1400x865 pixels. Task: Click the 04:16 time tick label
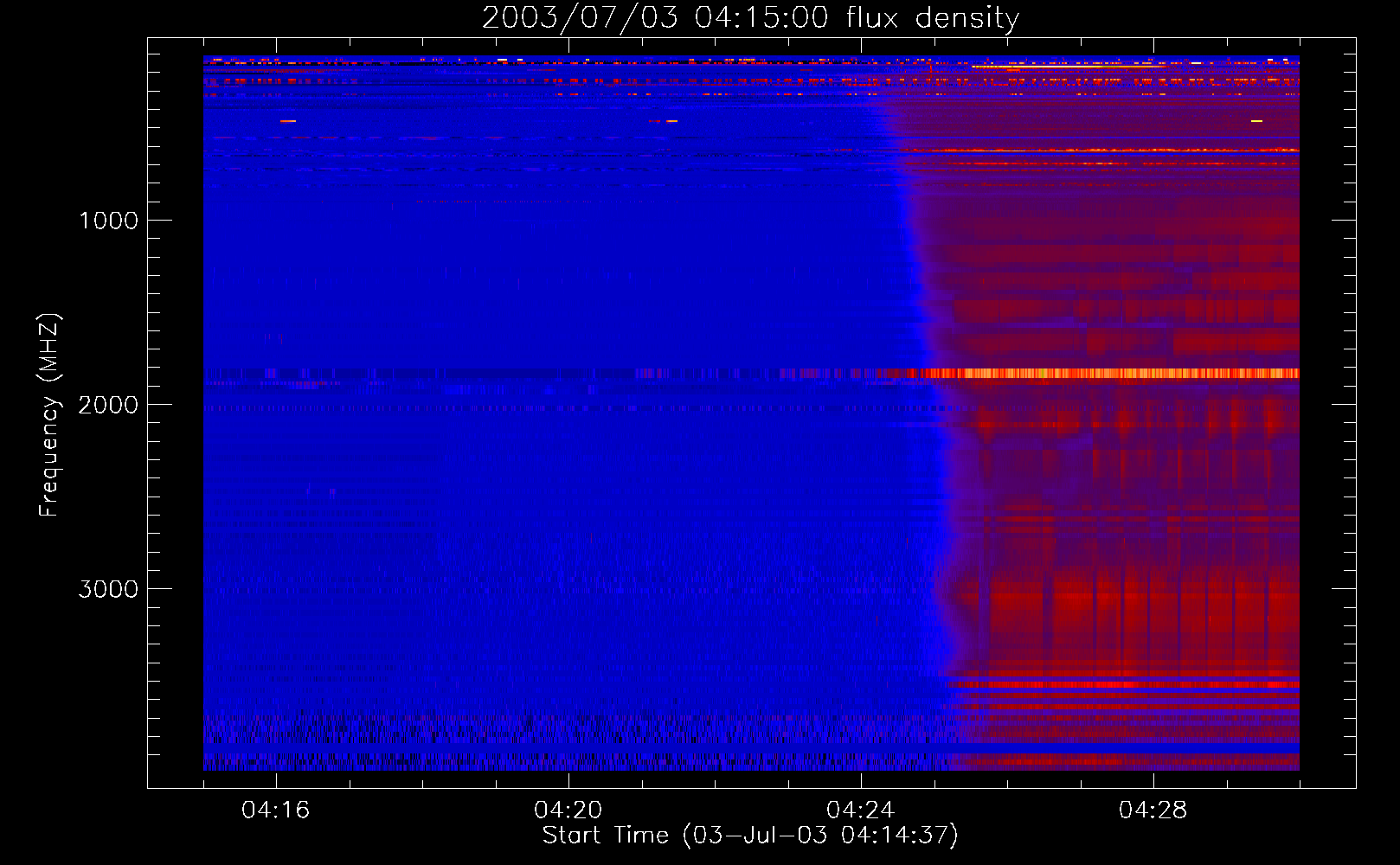click(276, 810)
